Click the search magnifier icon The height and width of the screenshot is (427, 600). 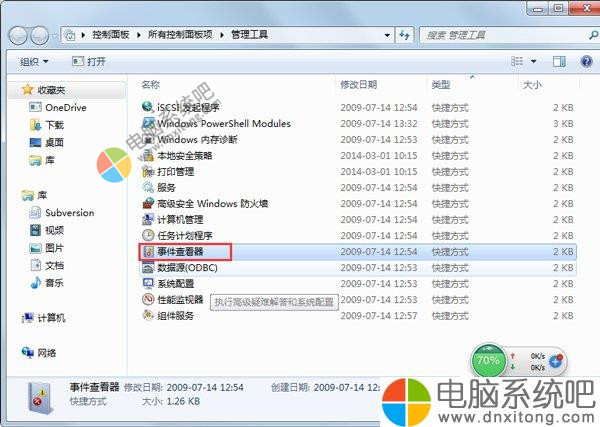tap(593, 35)
